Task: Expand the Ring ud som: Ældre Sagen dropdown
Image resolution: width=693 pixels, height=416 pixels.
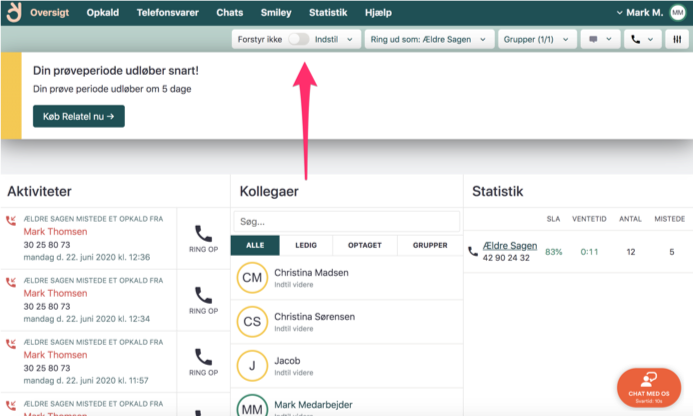Action: point(430,39)
